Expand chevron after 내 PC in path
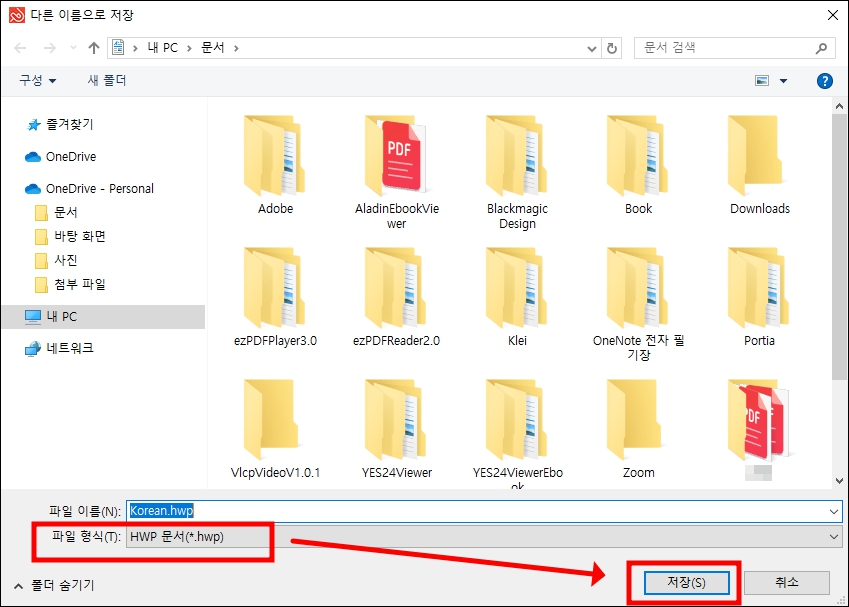Viewport: 849px width, 607px height. [x=189, y=48]
